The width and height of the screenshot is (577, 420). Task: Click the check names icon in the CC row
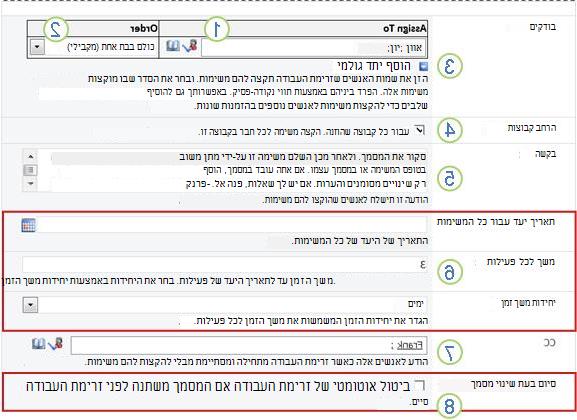tap(56, 344)
